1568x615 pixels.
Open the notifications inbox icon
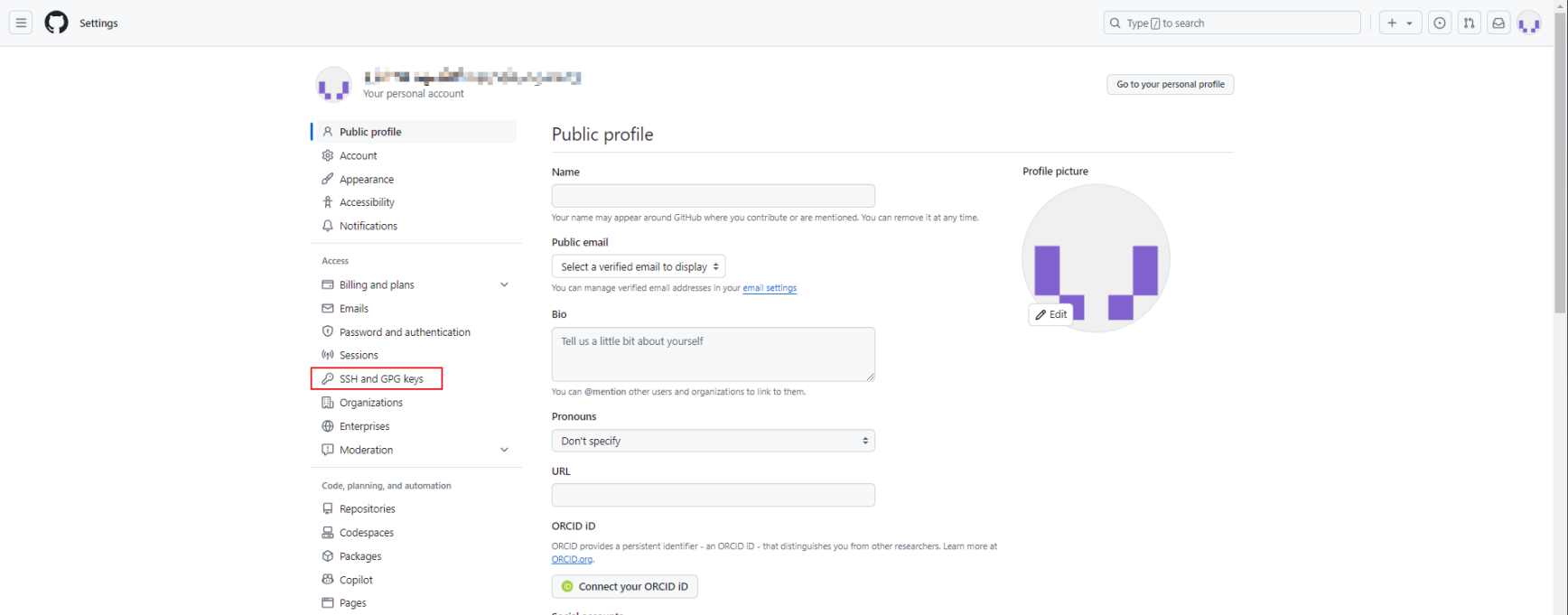1498,23
